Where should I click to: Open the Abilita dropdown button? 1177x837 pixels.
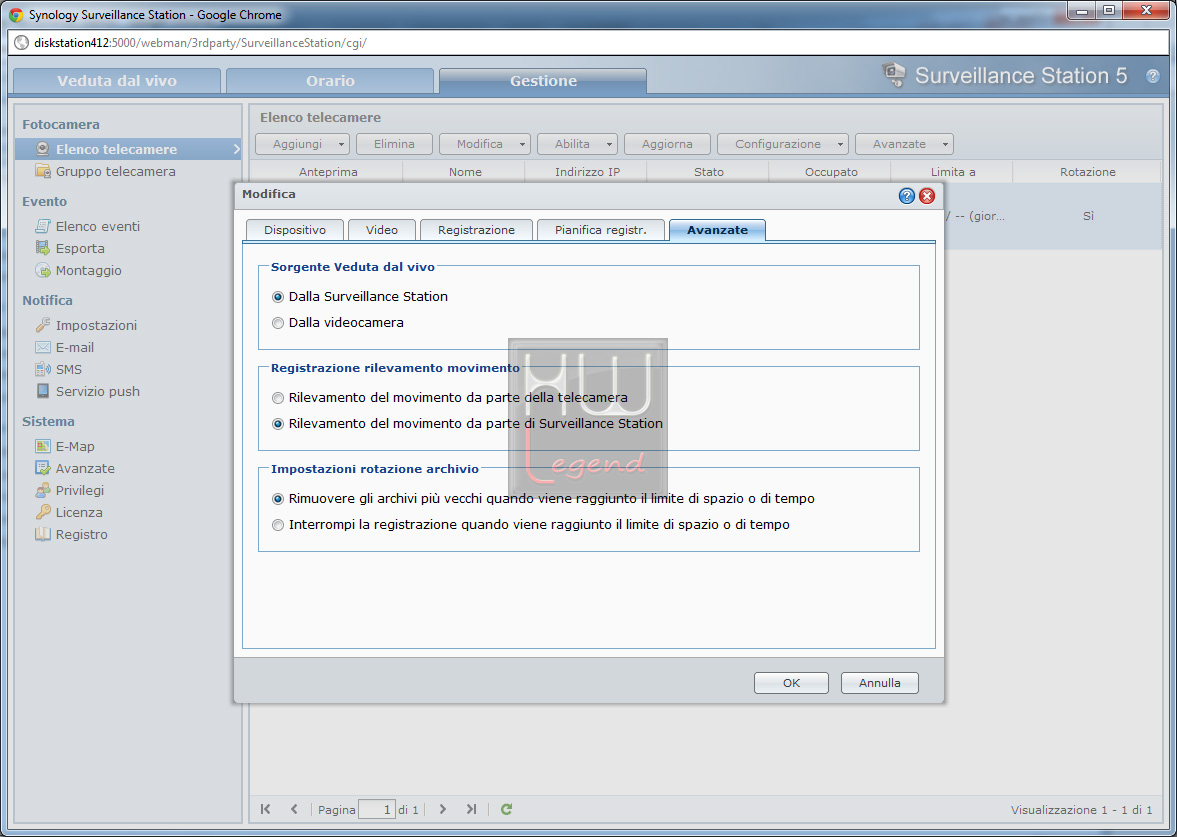577,144
